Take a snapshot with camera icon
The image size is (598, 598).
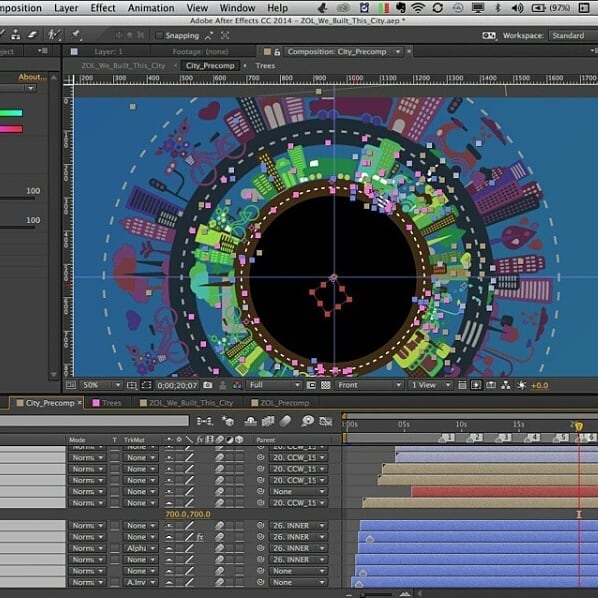207,385
